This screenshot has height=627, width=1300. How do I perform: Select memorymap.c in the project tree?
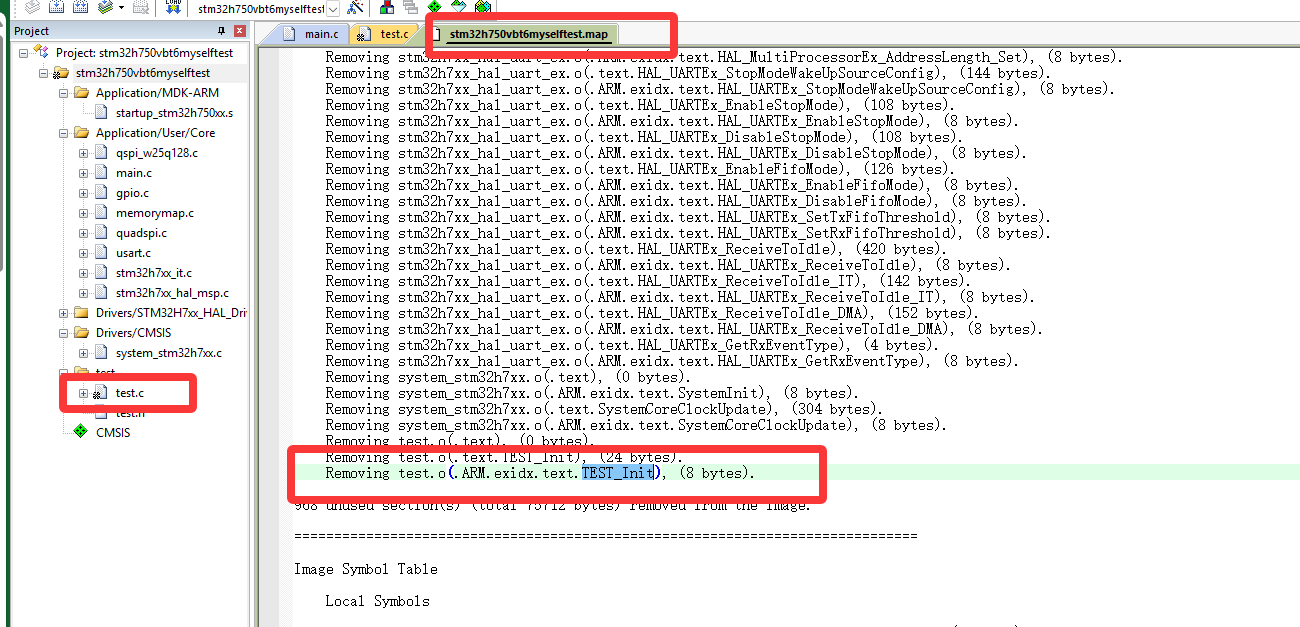(155, 213)
